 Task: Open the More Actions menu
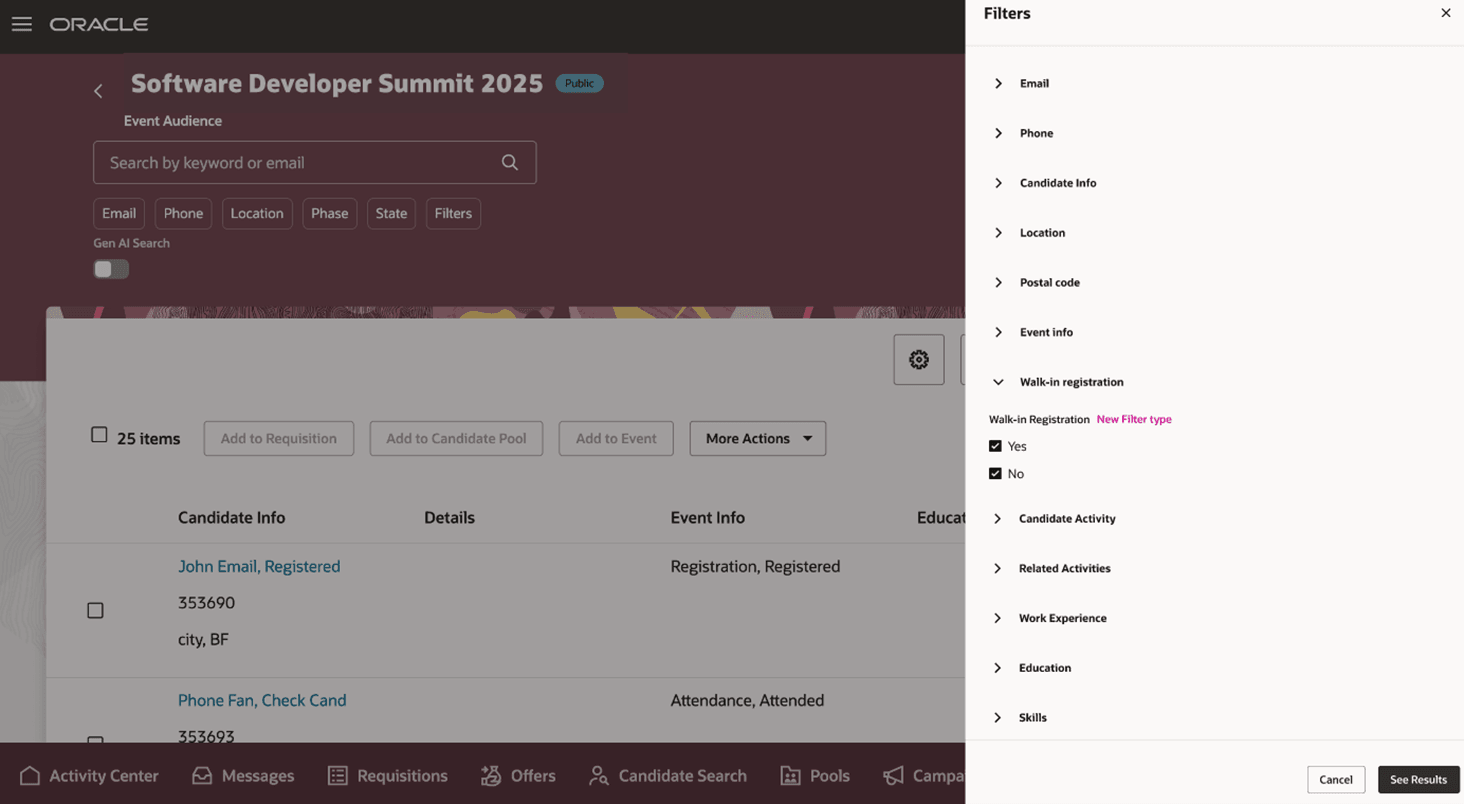[x=757, y=438]
